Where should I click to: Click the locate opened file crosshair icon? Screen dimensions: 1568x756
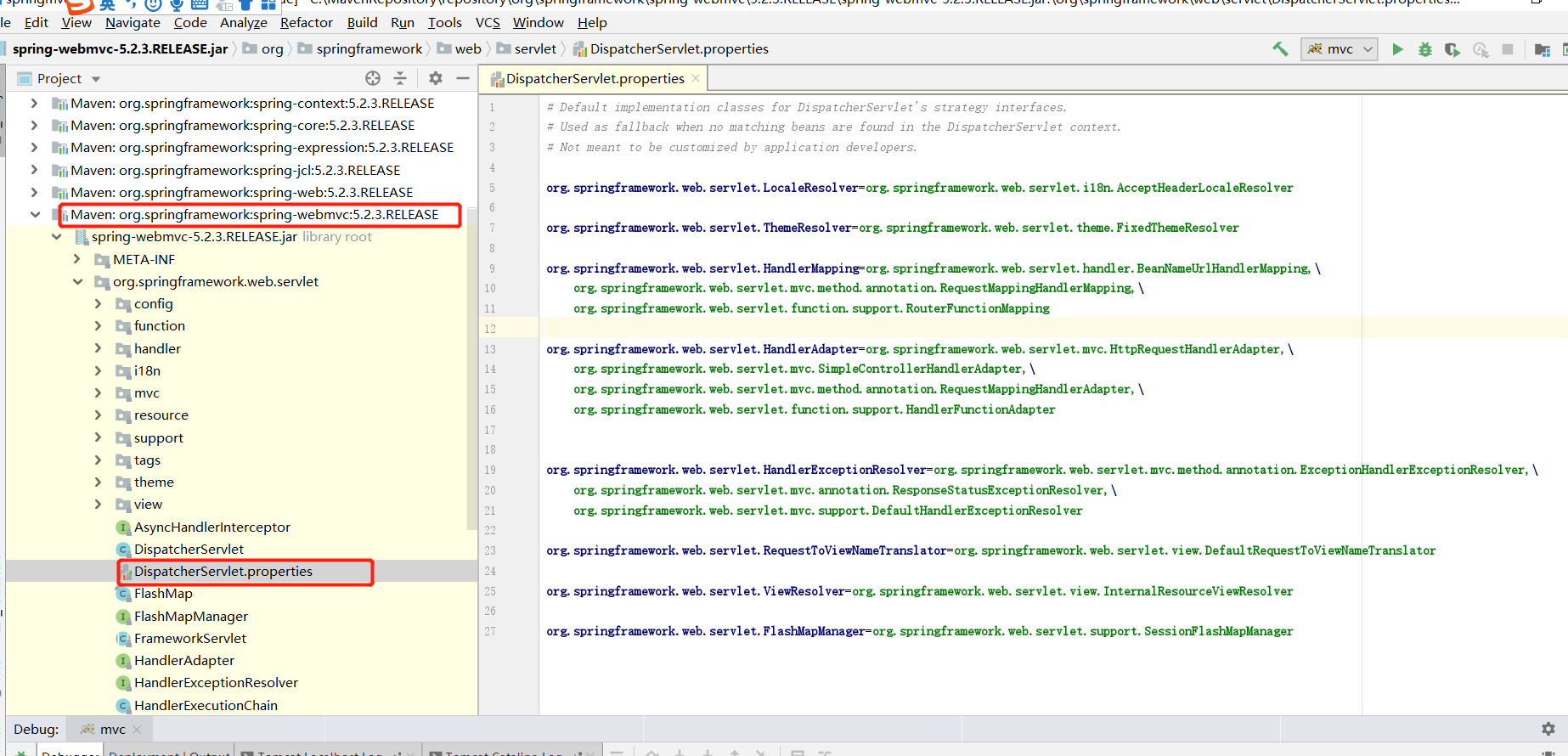click(x=373, y=78)
